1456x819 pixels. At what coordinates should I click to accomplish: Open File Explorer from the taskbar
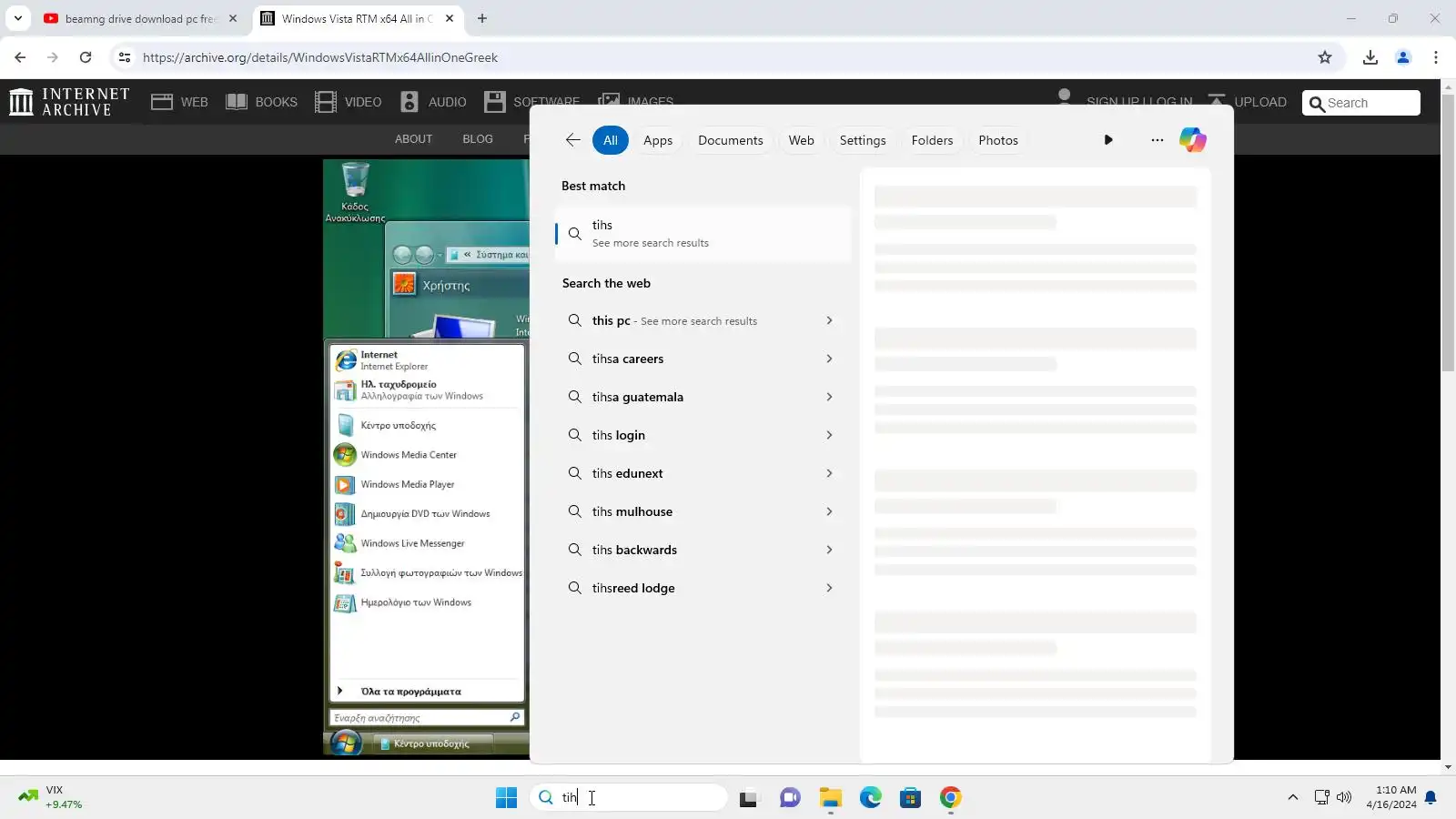point(831,798)
